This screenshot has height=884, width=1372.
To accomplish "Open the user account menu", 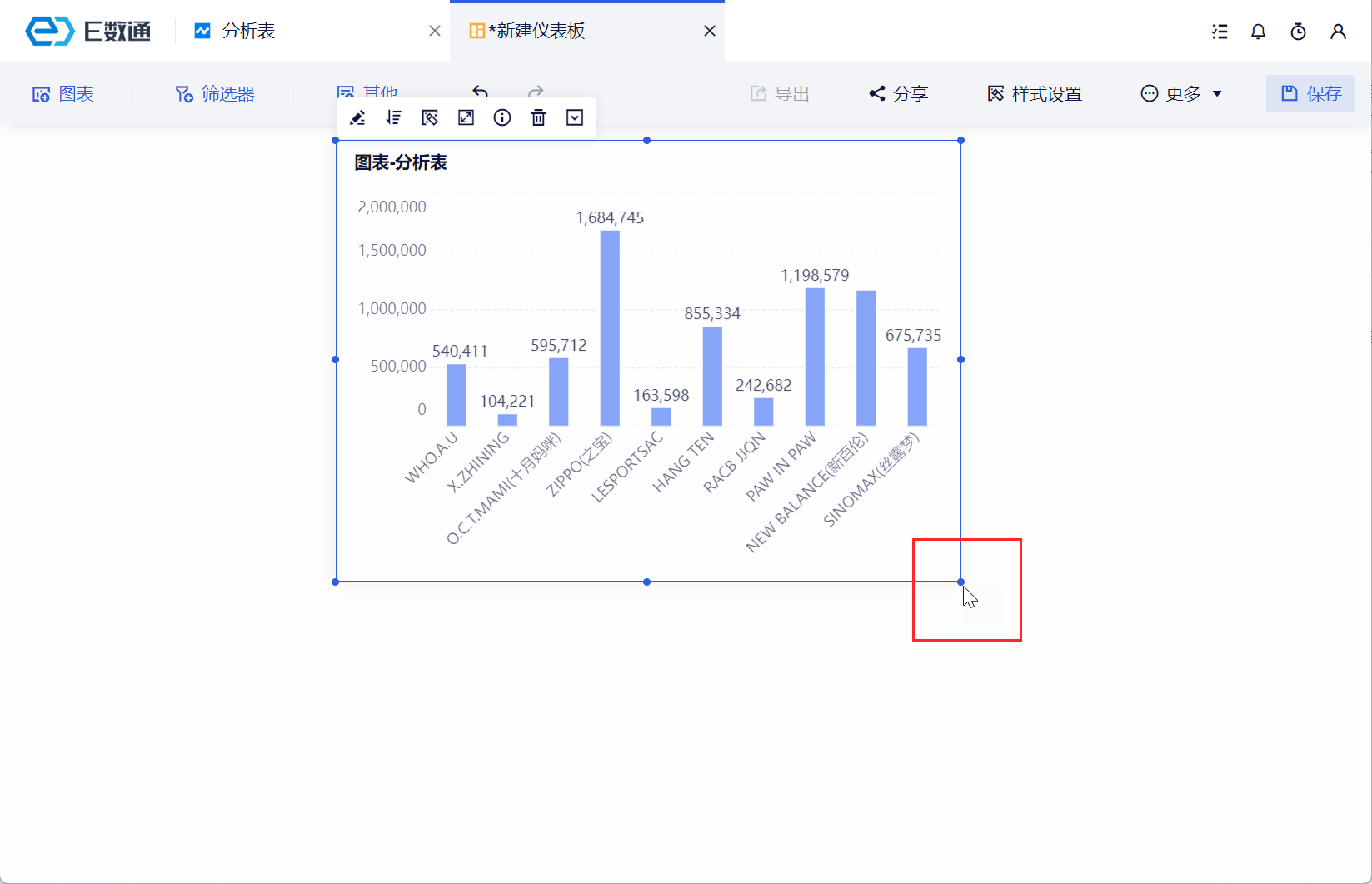I will pyautogui.click(x=1338, y=32).
